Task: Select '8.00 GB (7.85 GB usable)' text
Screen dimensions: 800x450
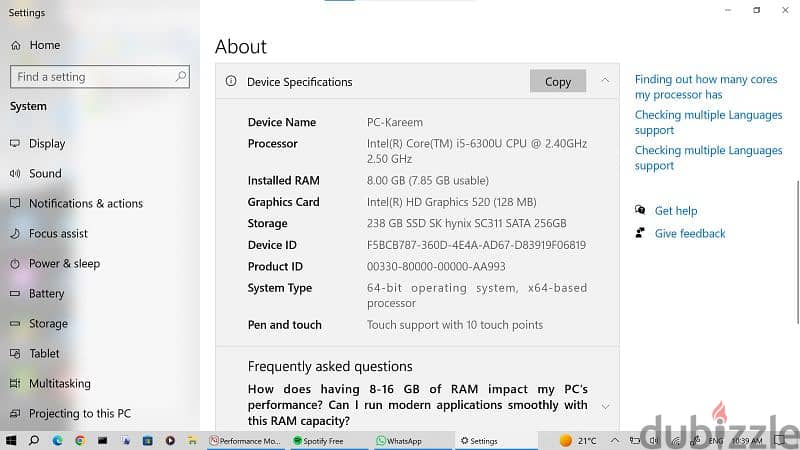Action: point(428,181)
